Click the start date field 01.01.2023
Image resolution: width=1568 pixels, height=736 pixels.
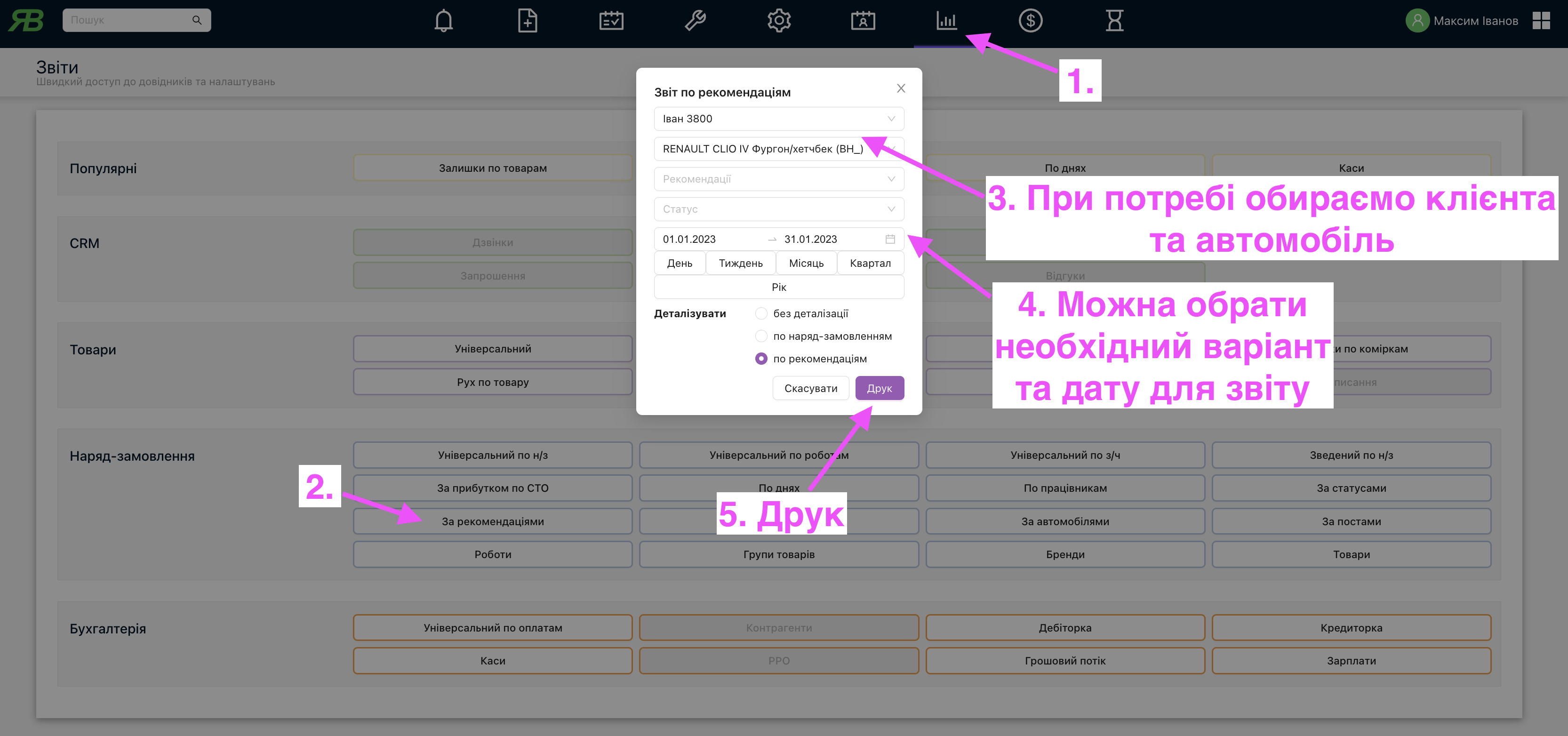(x=690, y=239)
